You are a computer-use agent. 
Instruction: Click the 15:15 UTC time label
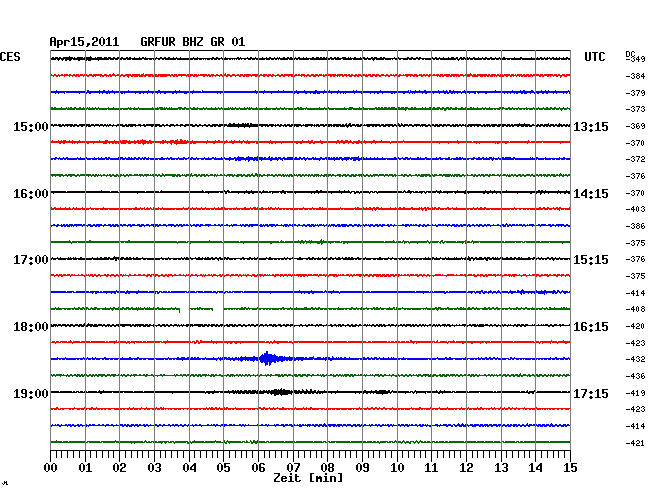pos(591,260)
